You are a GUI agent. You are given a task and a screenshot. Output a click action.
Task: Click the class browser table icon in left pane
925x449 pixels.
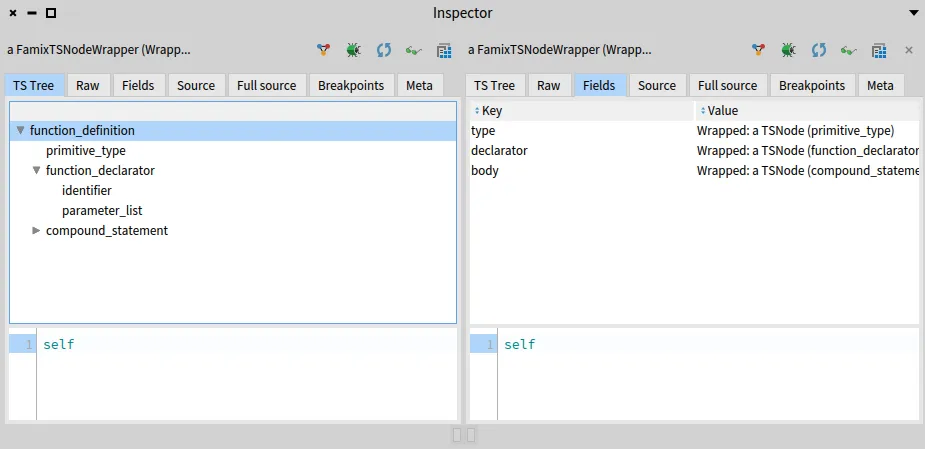click(444, 50)
